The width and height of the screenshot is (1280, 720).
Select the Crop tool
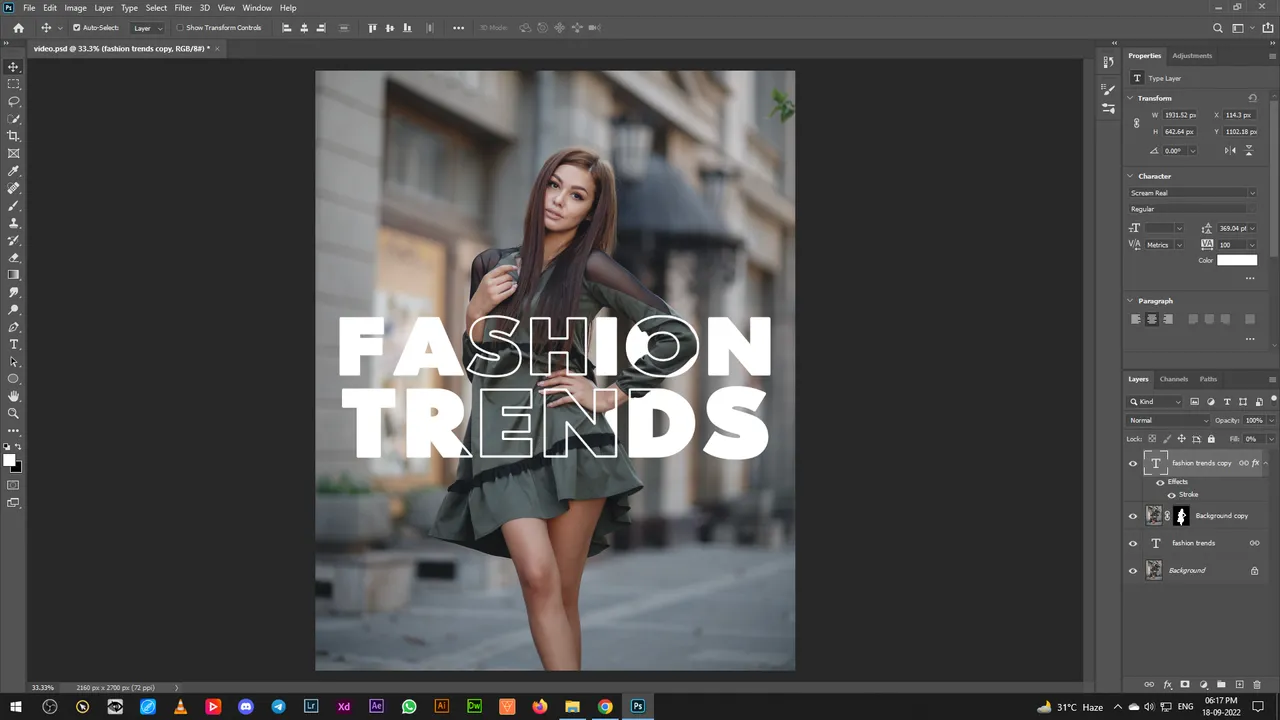click(x=13, y=136)
